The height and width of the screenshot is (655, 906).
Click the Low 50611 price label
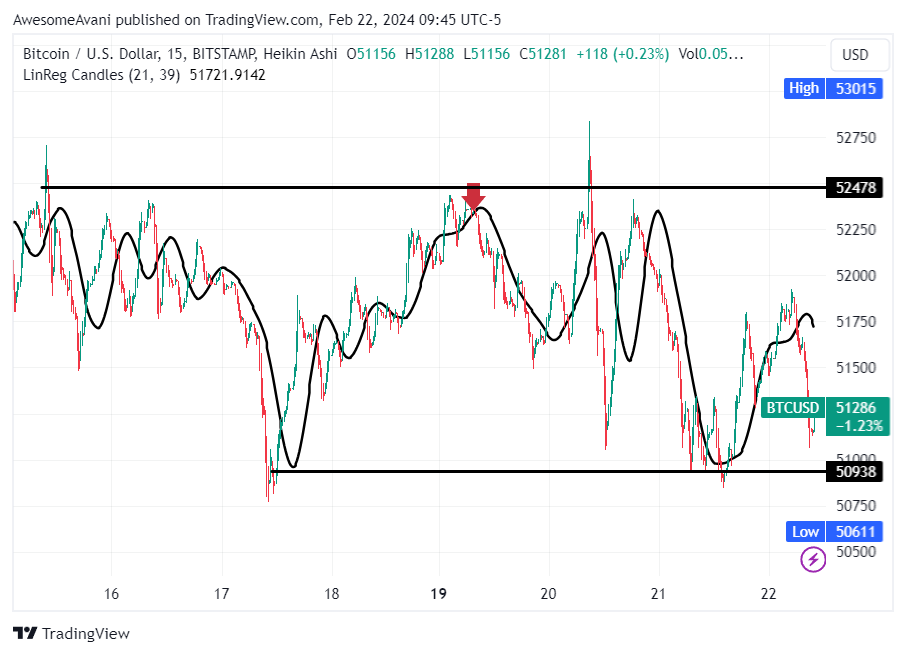coord(834,531)
